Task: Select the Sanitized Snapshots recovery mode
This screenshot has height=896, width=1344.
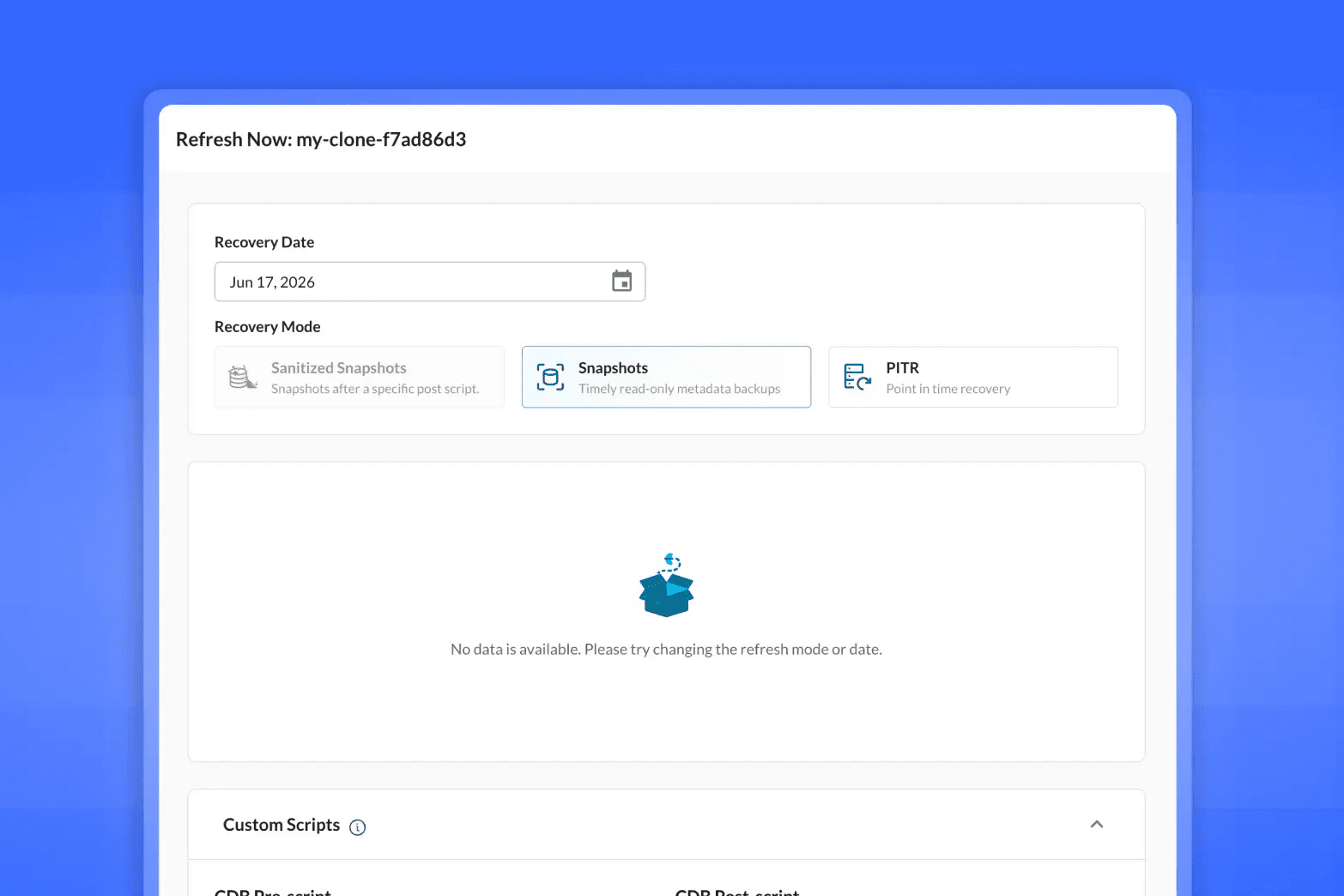Action: coord(360,377)
